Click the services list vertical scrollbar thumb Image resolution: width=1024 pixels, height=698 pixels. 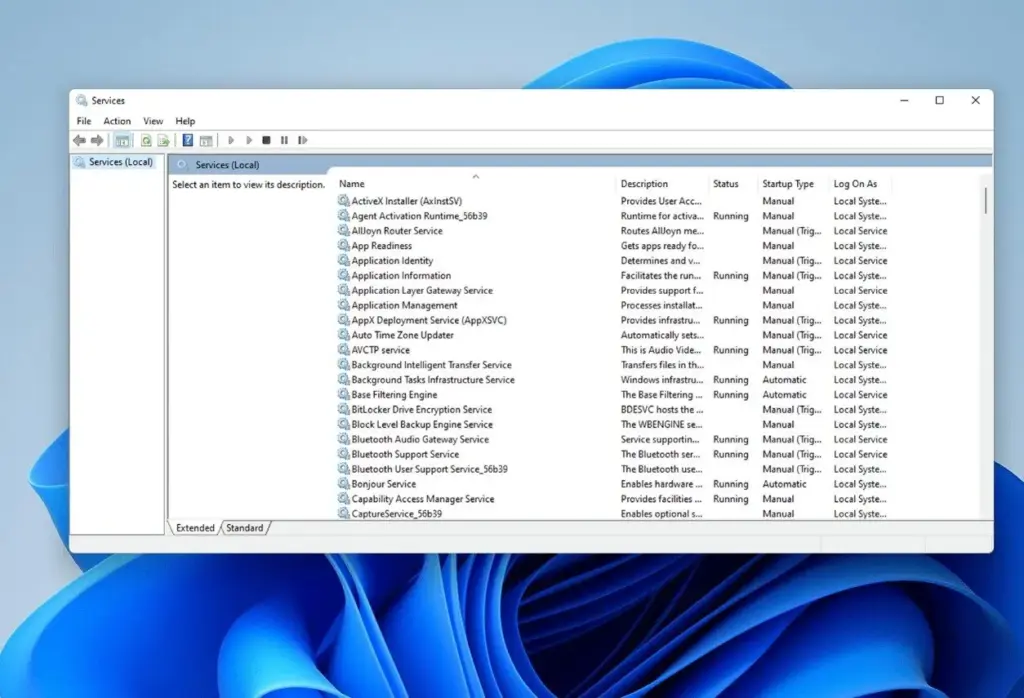pyautogui.click(x=985, y=200)
